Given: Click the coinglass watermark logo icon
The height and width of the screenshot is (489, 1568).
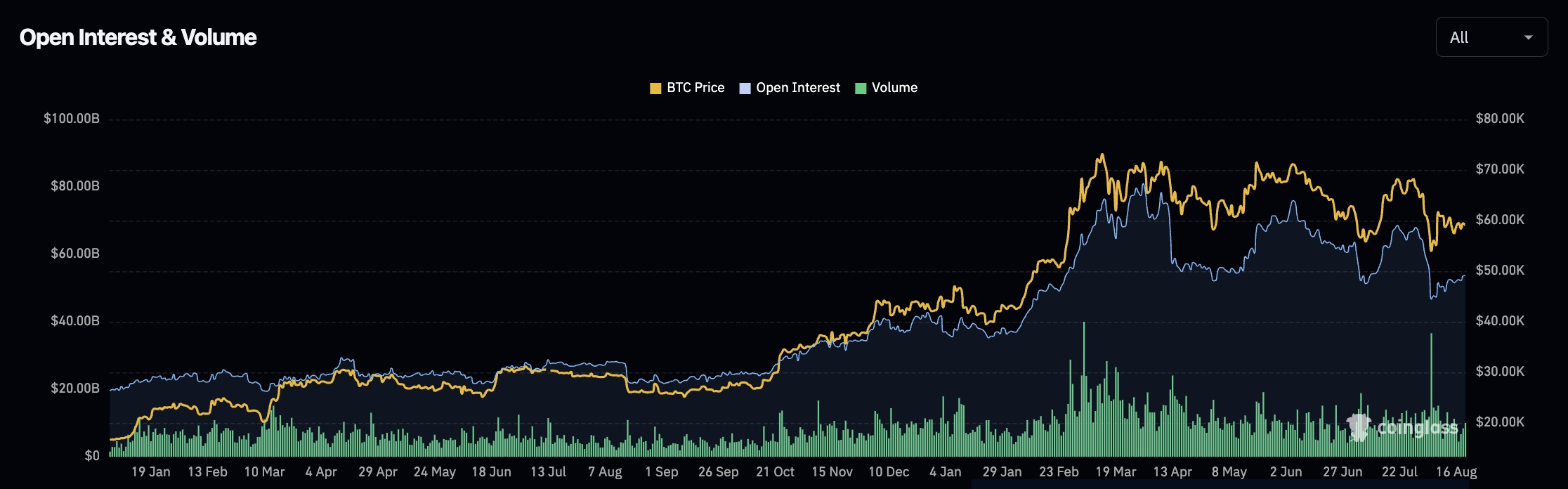Looking at the screenshot, I should coord(1359,426).
